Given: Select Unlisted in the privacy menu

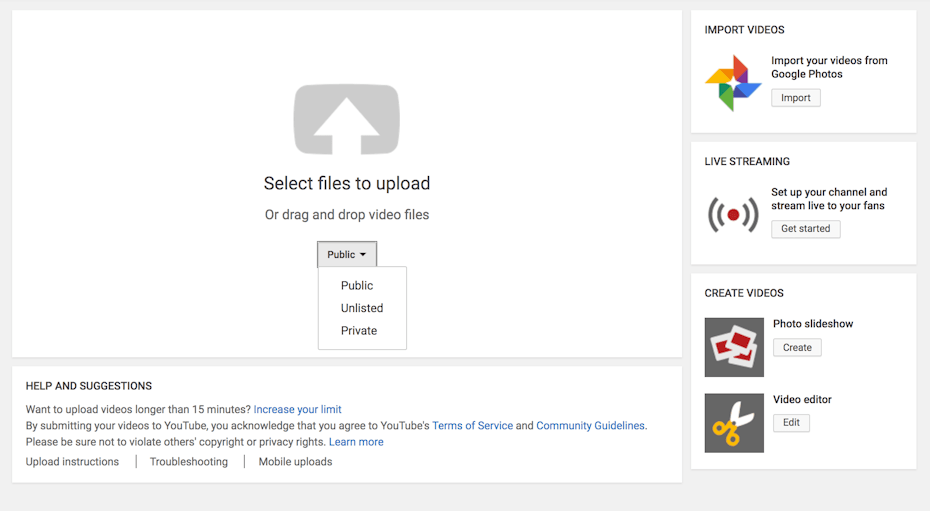Looking at the screenshot, I should pyautogui.click(x=362, y=308).
